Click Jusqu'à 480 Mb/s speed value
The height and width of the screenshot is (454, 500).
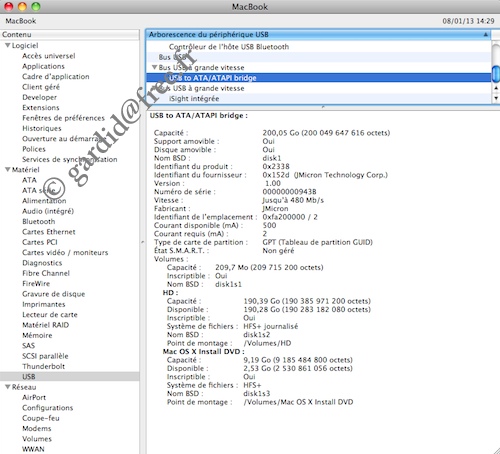[293, 200]
